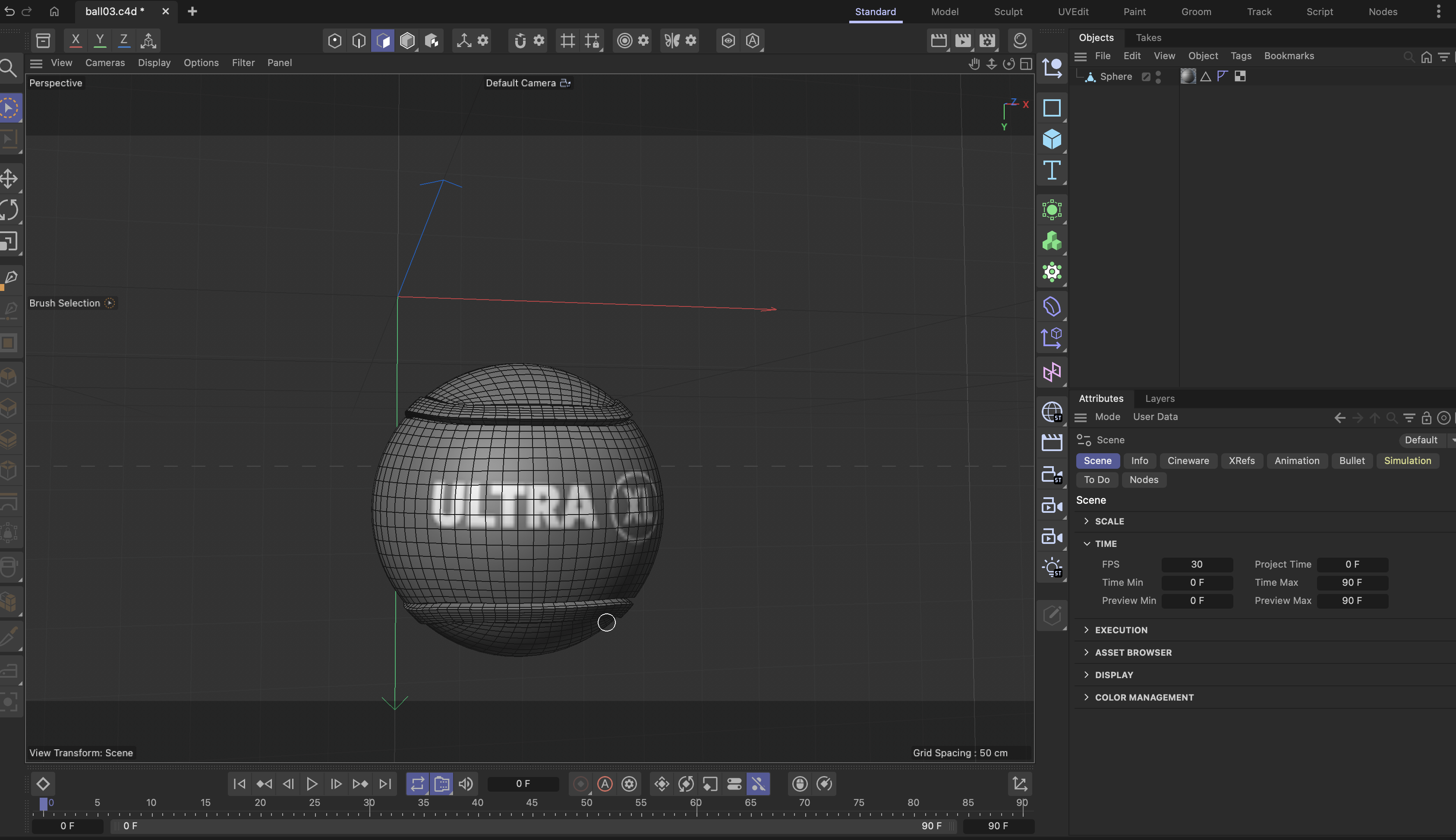Switch to the Sculpt layout tab
Image resolution: width=1456 pixels, height=840 pixels.
1007,12
